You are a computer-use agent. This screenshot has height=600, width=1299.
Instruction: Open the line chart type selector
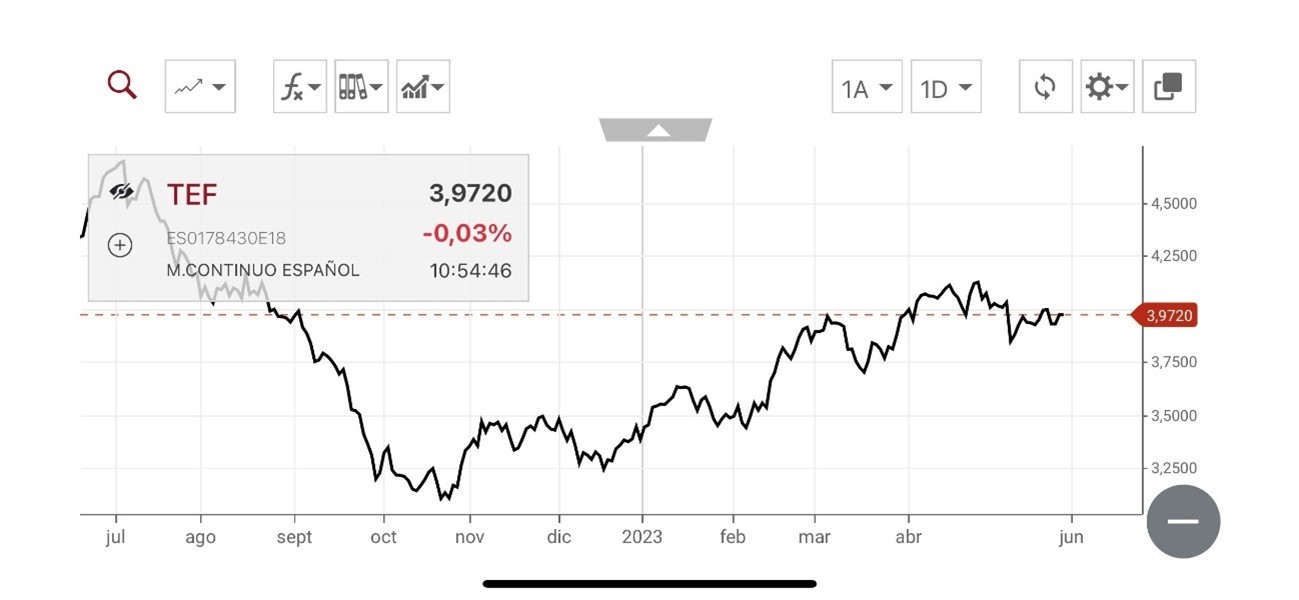click(200, 87)
